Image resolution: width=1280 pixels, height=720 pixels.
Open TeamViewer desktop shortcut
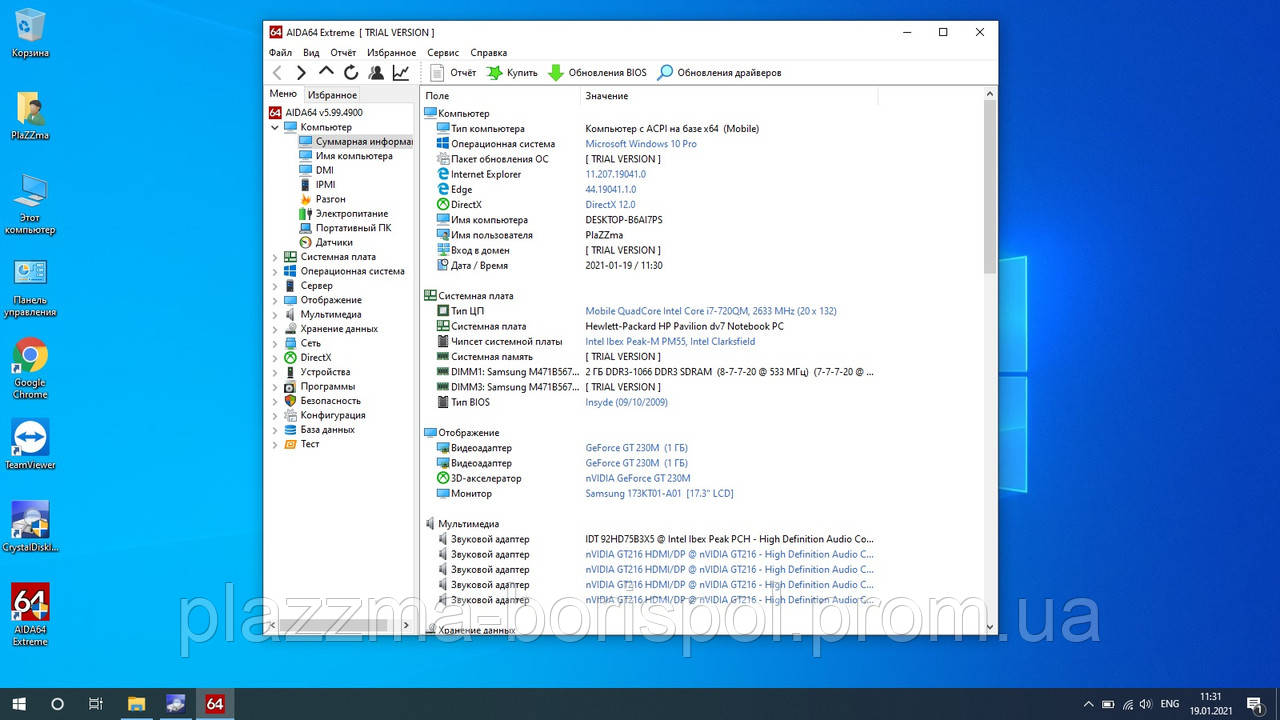click(x=30, y=444)
